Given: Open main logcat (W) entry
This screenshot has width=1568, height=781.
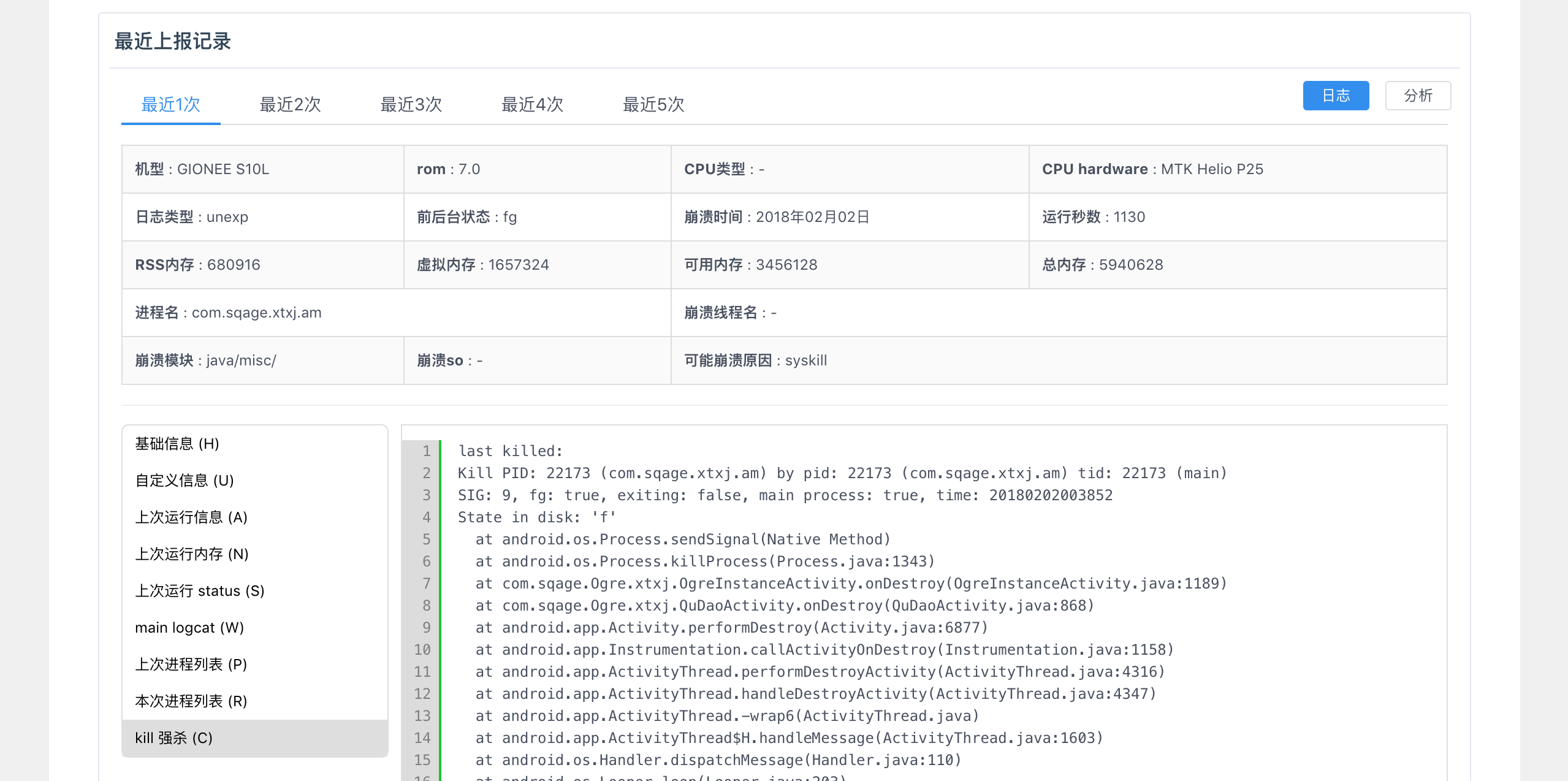Looking at the screenshot, I should click(255, 628).
